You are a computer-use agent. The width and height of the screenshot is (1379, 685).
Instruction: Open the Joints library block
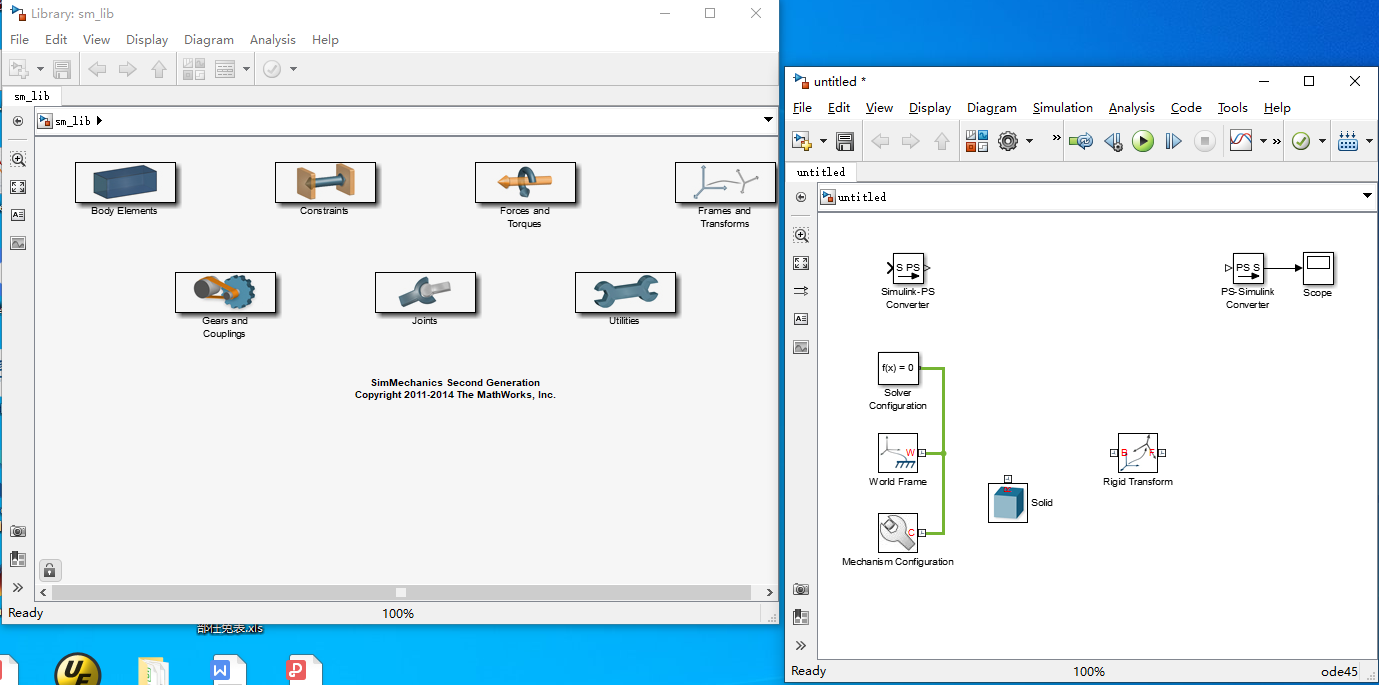425,292
